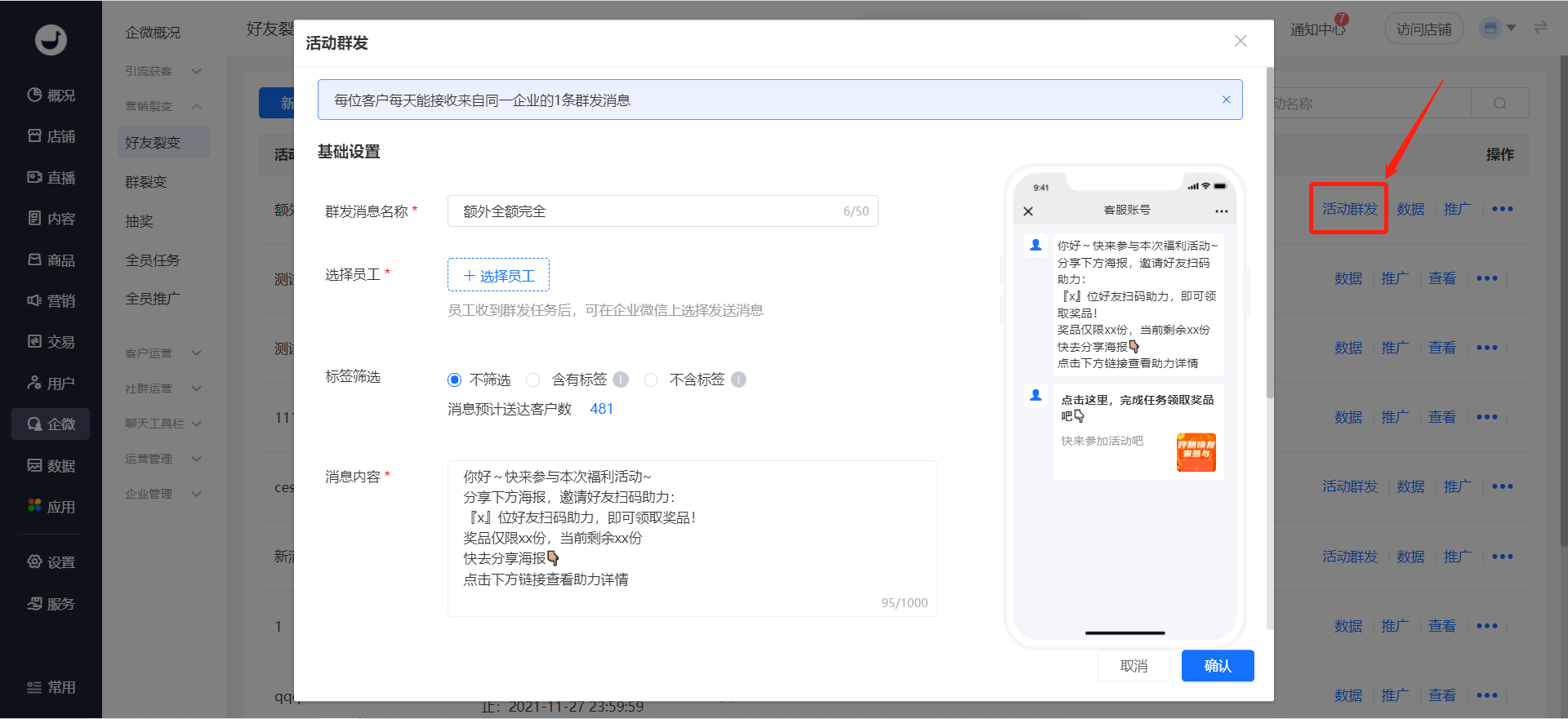This screenshot has width=1568, height=719.
Task: Open 通知中心 notification center
Action: [1318, 29]
